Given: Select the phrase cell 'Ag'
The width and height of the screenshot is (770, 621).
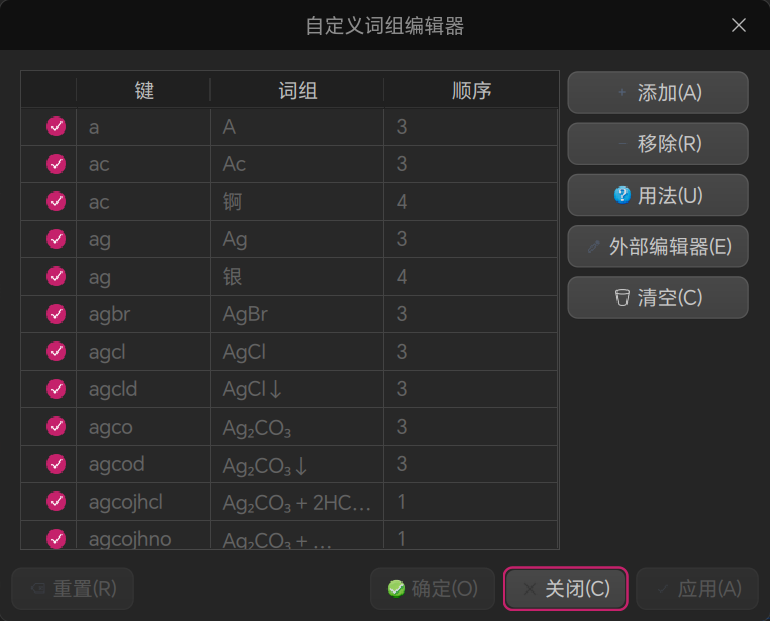Looking at the screenshot, I should 297,239.
